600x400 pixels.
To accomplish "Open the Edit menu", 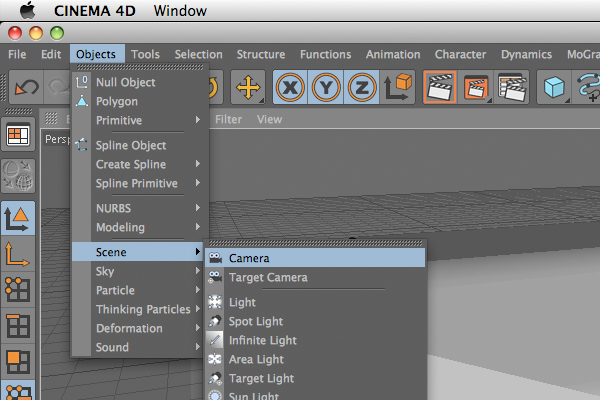I will pos(51,54).
